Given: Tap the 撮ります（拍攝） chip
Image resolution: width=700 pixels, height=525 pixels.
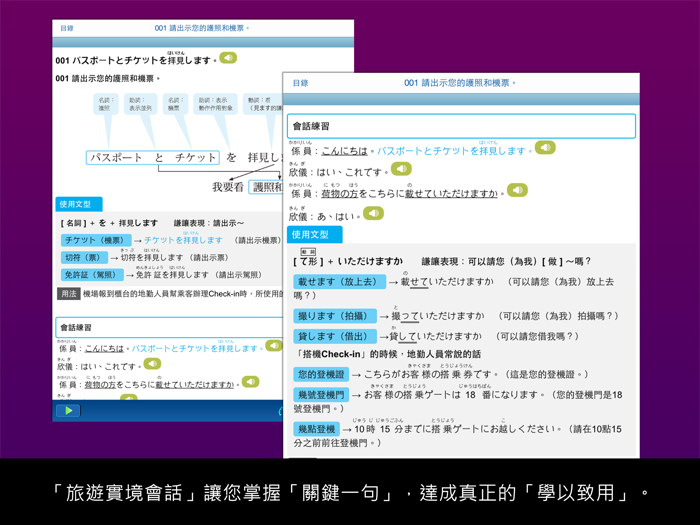Looking at the screenshot, I should (335, 316).
